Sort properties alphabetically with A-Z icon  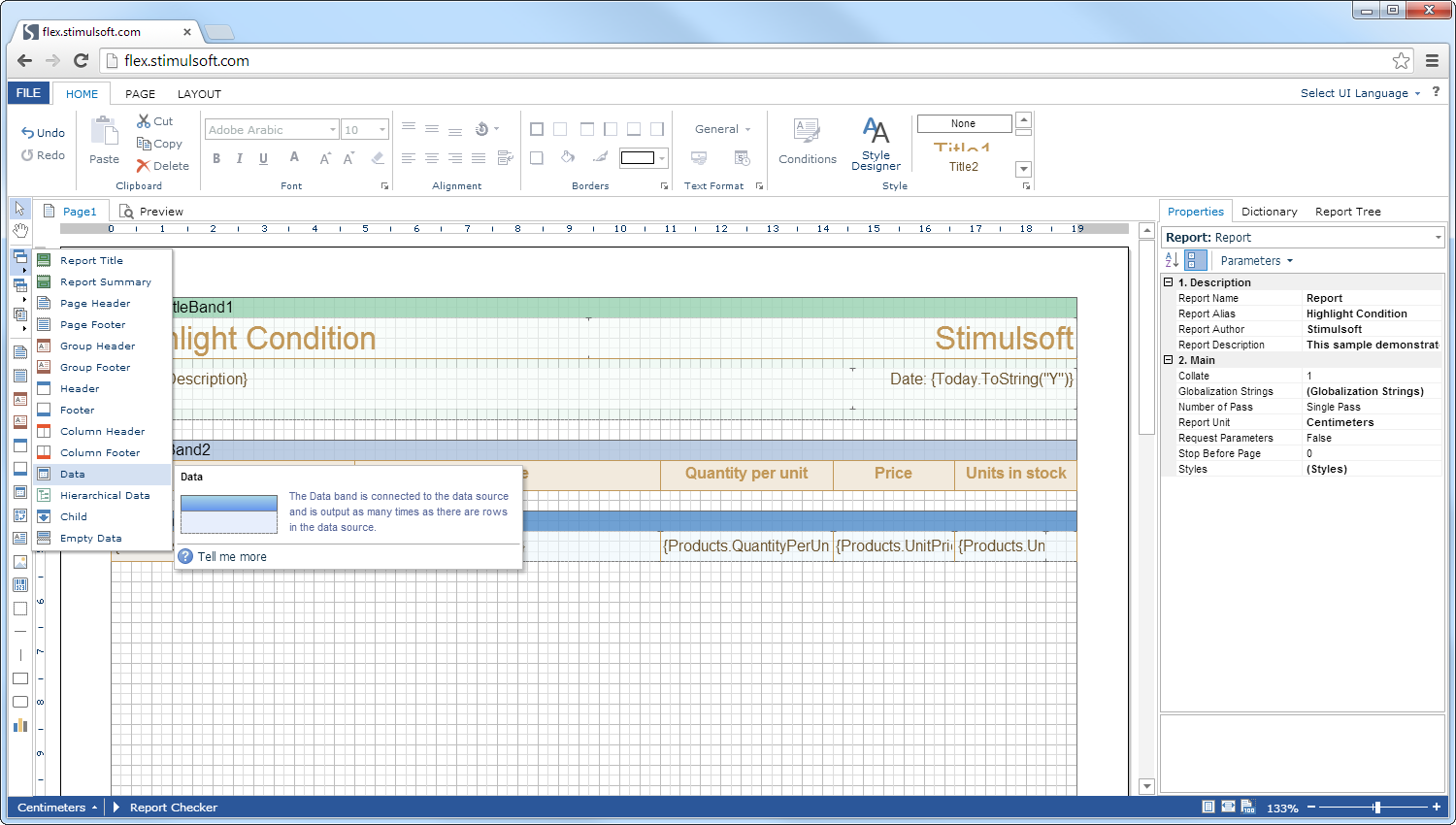[1172, 260]
